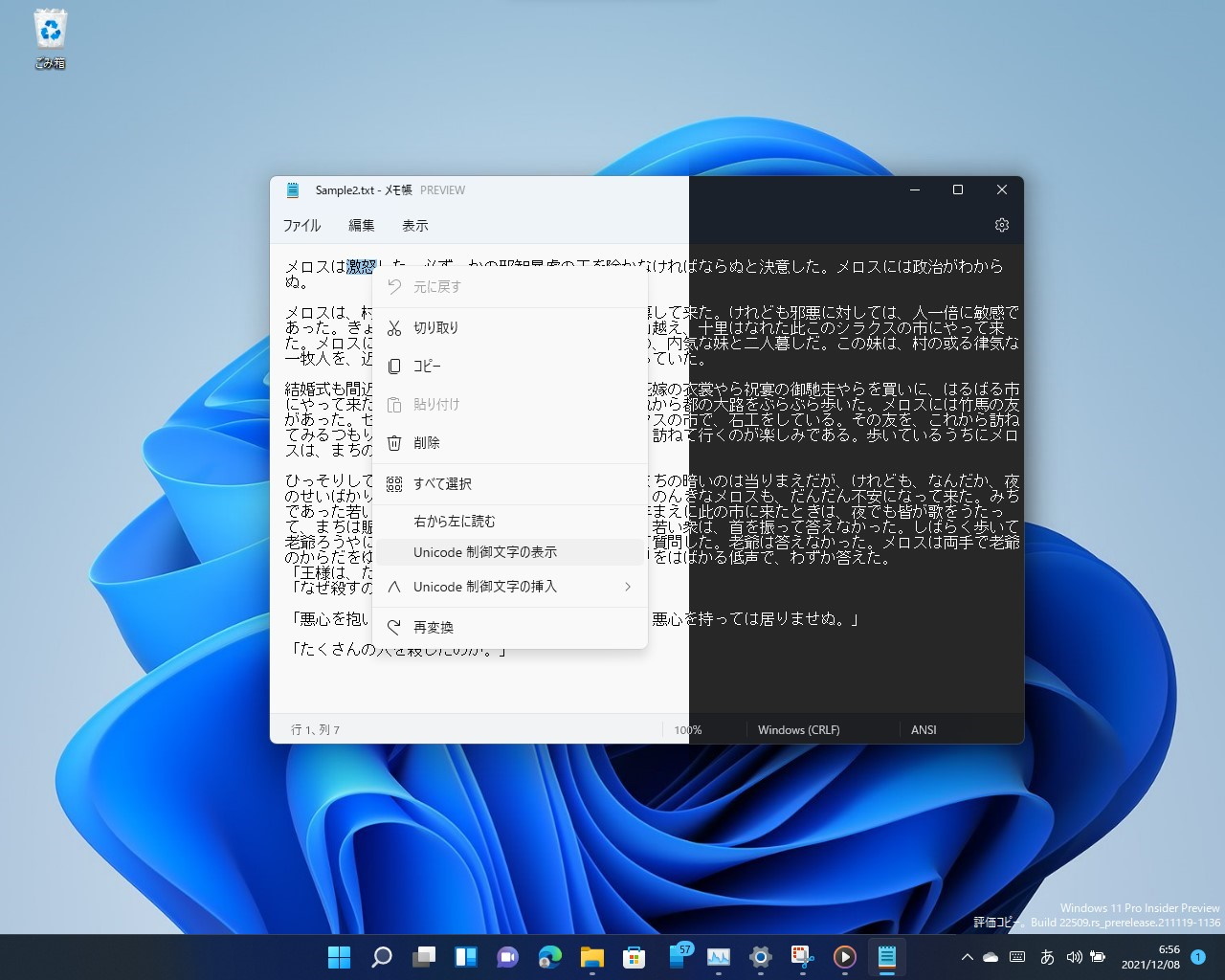Click the Windows (CRLF) line-ending indicator
The height and width of the screenshot is (980, 1225).
point(798,729)
